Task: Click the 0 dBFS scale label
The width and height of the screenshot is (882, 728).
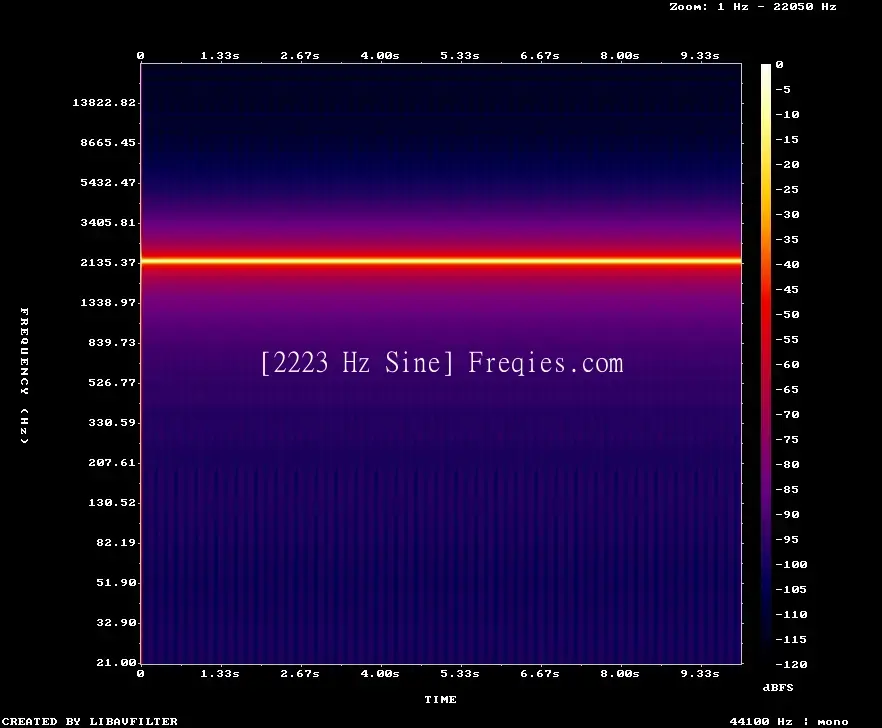Action: [x=779, y=65]
